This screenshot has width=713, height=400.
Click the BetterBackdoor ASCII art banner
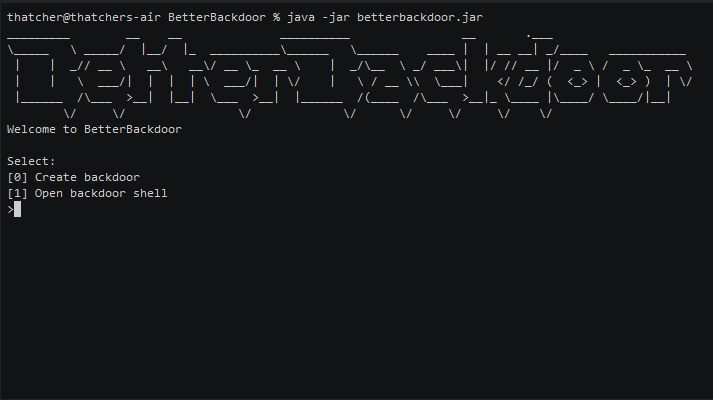coord(350,75)
